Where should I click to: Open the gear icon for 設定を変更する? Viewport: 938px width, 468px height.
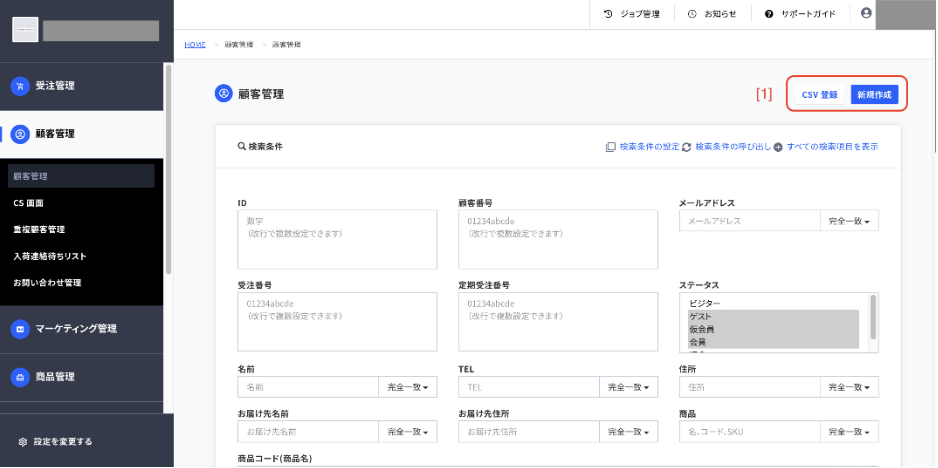point(23,442)
